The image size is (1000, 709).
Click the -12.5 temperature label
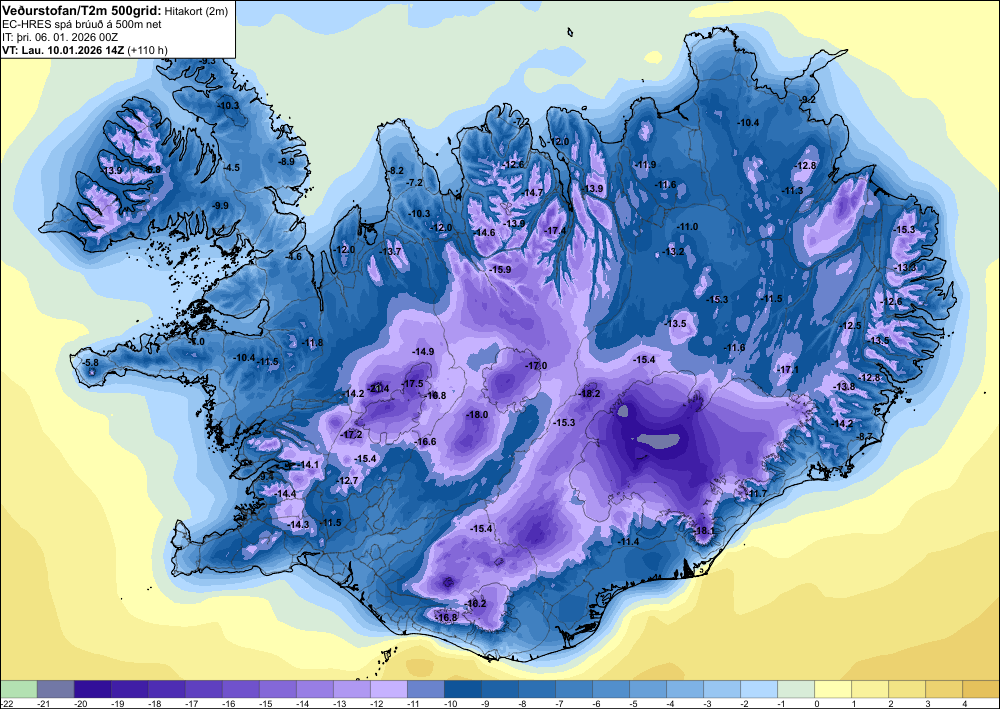[x=850, y=325]
